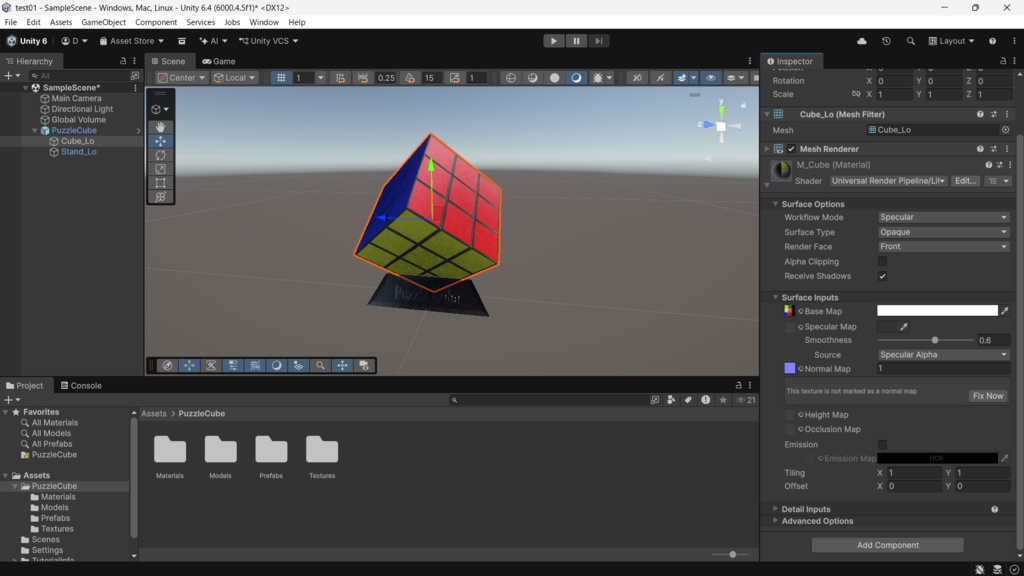Open the Window menu
1024x576 pixels.
[x=264, y=22]
